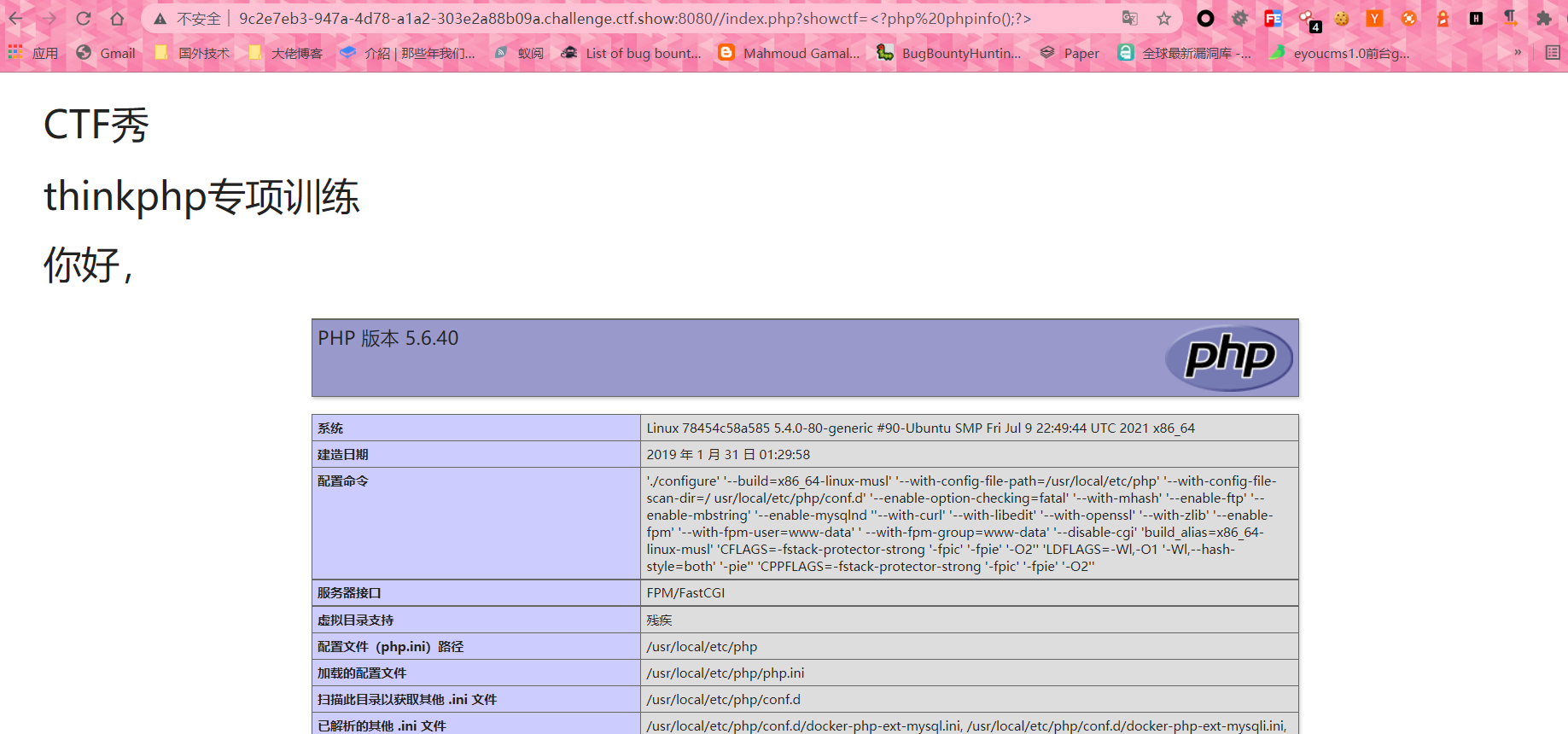The width and height of the screenshot is (1568, 734).
Task: Click the not-secure warning triangle icon
Action: (x=160, y=19)
